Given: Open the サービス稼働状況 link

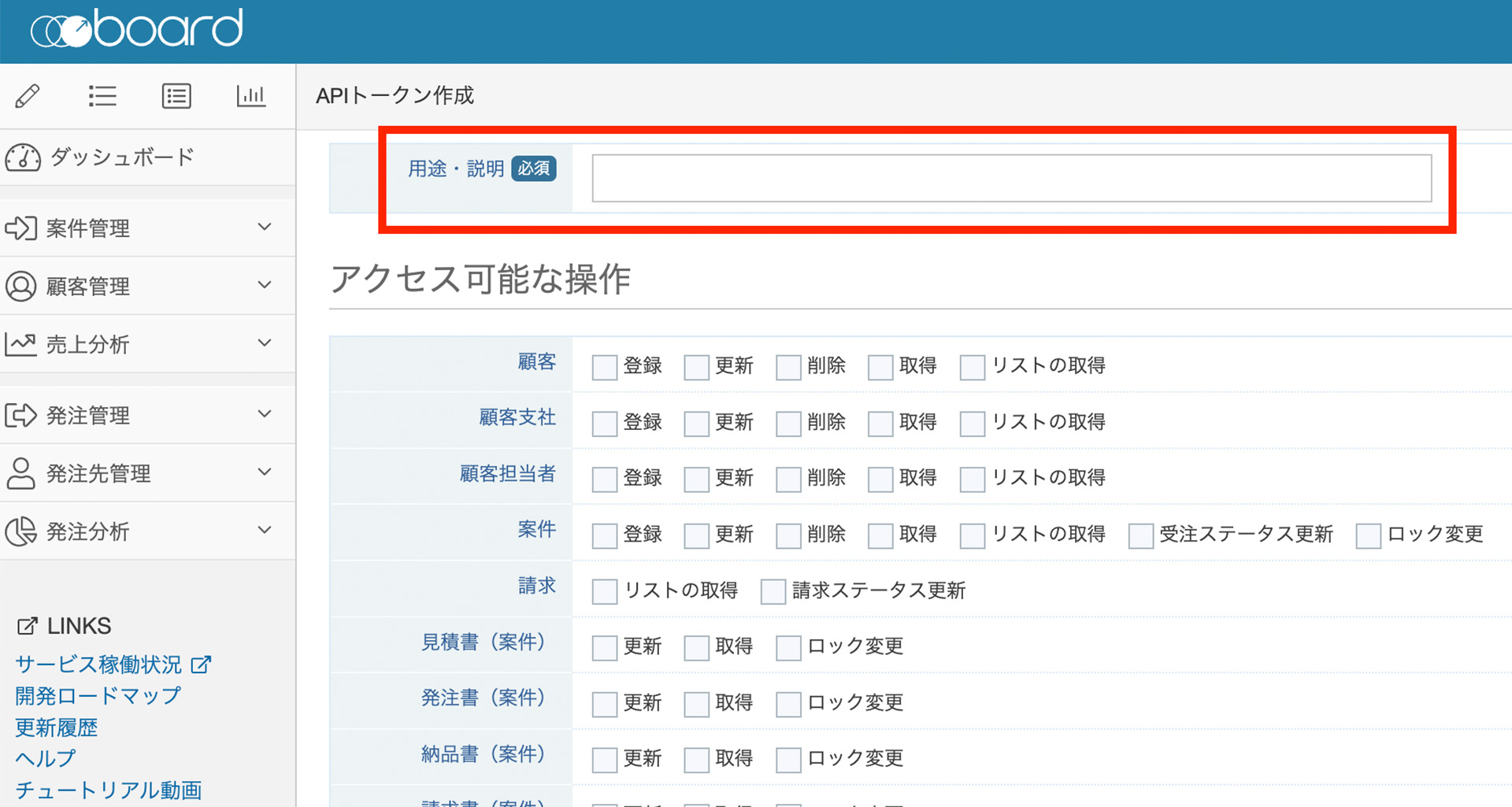Looking at the screenshot, I should (x=98, y=664).
